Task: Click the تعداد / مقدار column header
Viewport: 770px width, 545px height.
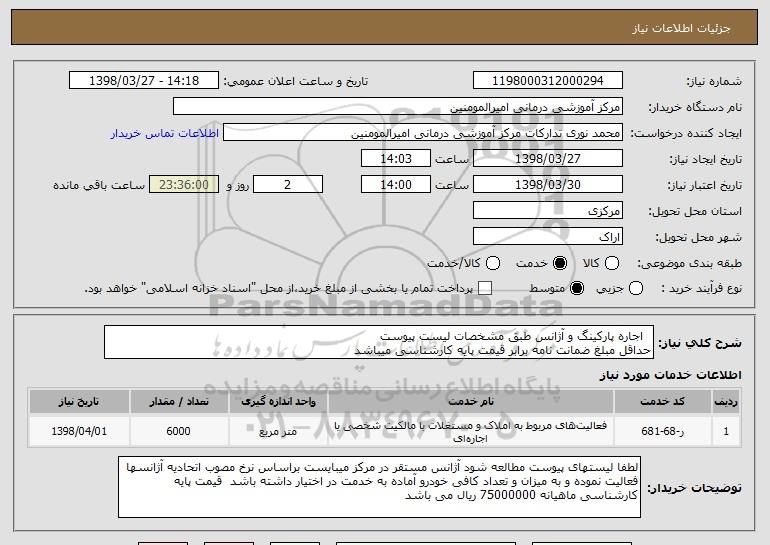Action: coord(179,402)
